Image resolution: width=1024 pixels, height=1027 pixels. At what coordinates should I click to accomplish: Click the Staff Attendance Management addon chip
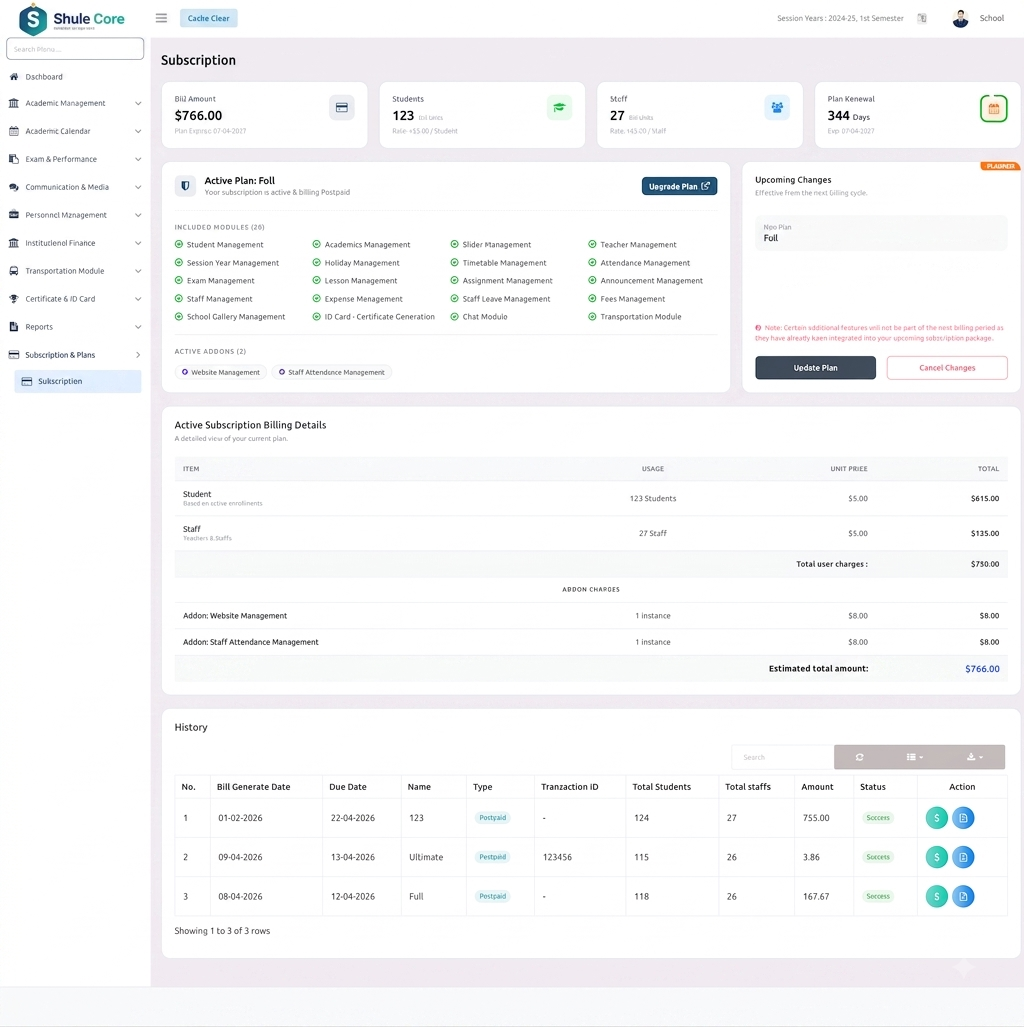[x=332, y=372]
